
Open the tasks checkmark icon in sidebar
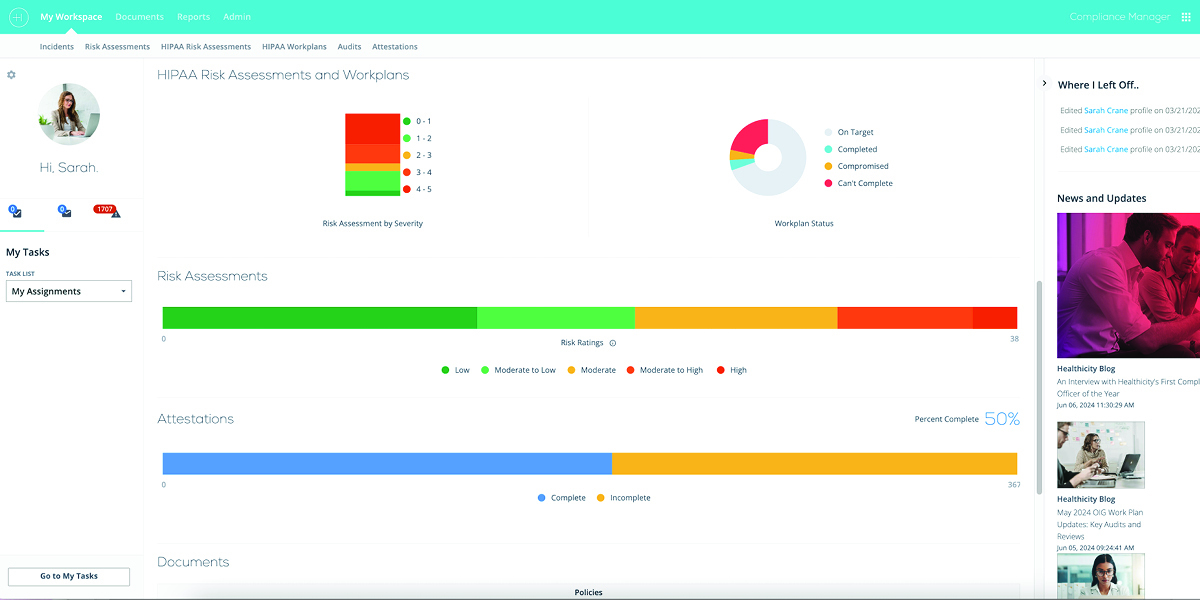click(15, 212)
